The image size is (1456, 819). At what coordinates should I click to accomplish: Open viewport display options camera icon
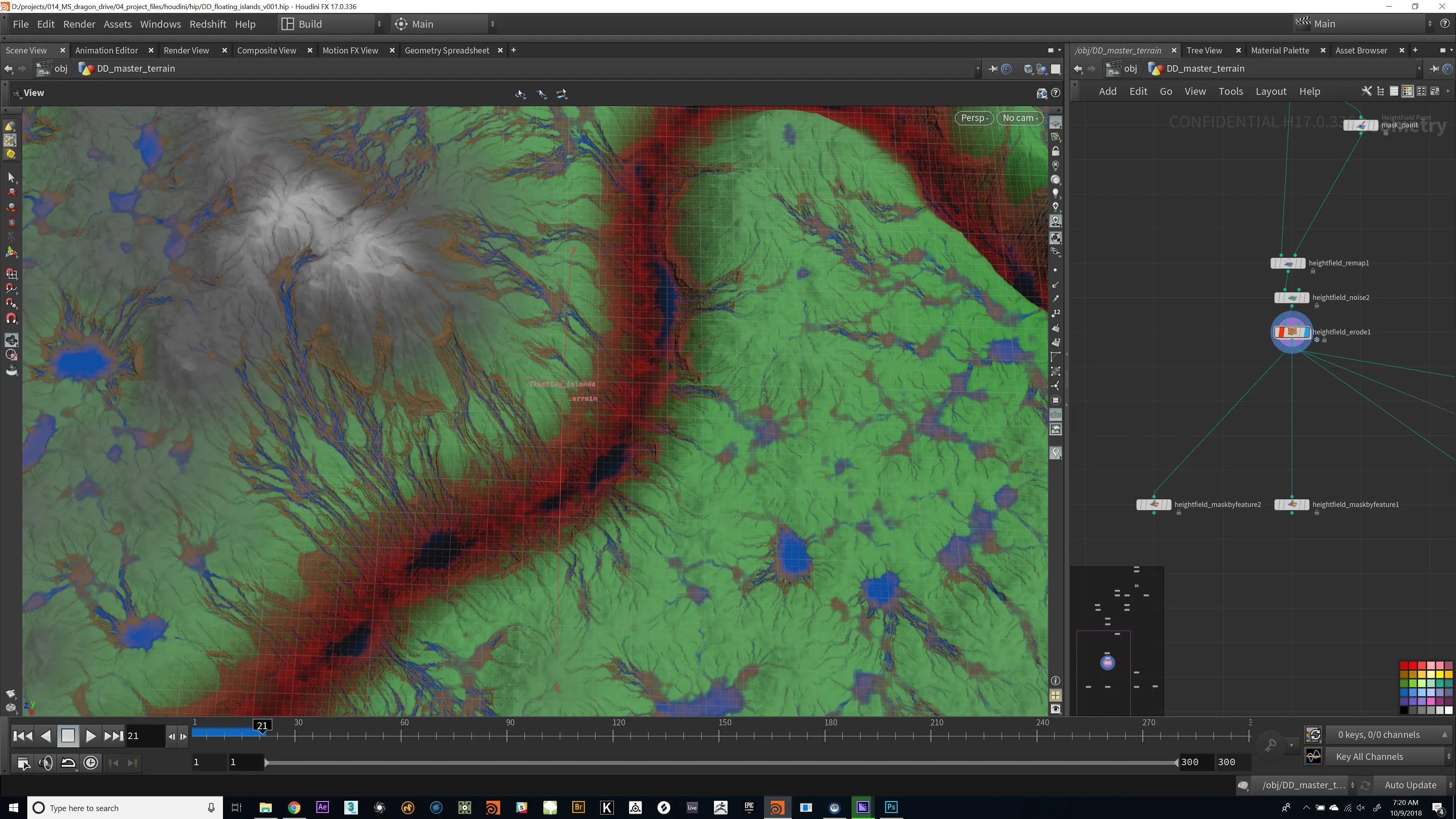coord(1042,93)
